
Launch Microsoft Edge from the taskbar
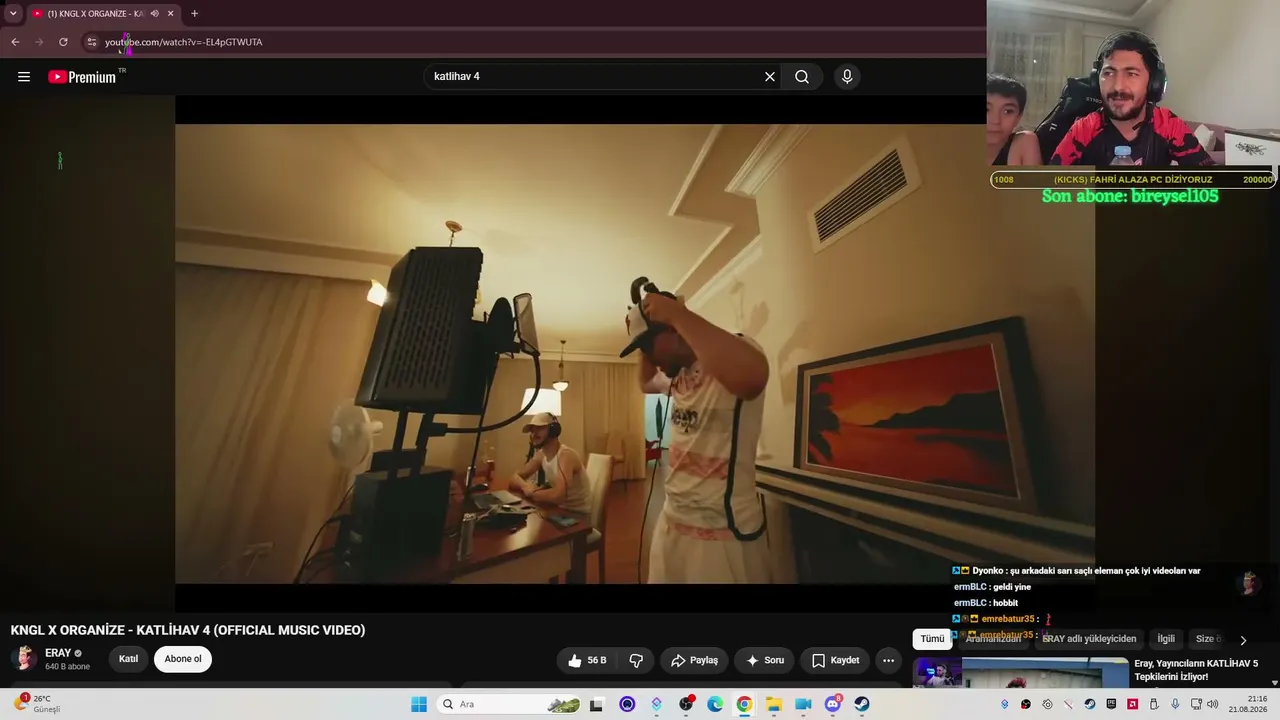point(715,704)
